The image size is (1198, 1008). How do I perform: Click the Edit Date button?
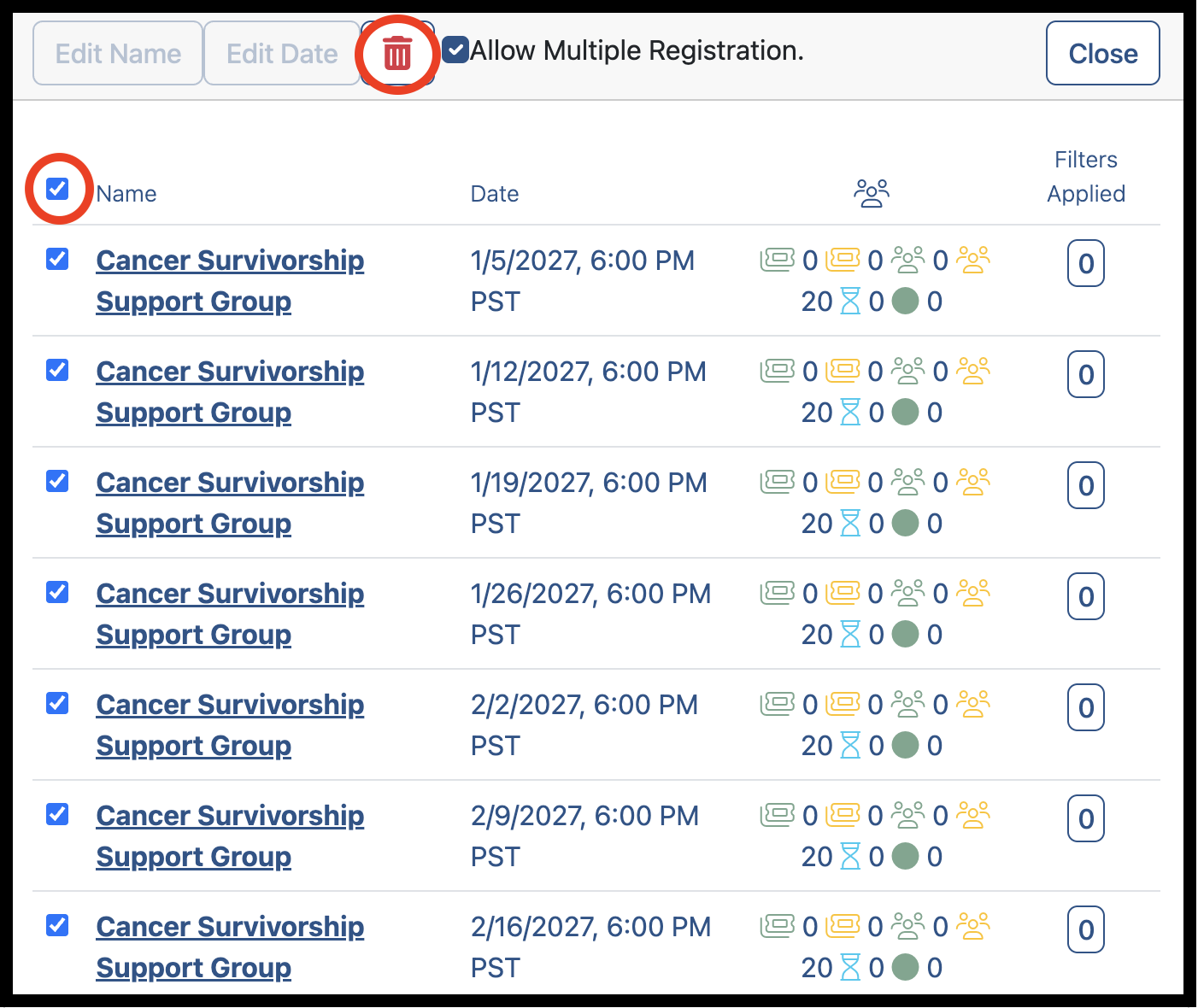pos(282,54)
